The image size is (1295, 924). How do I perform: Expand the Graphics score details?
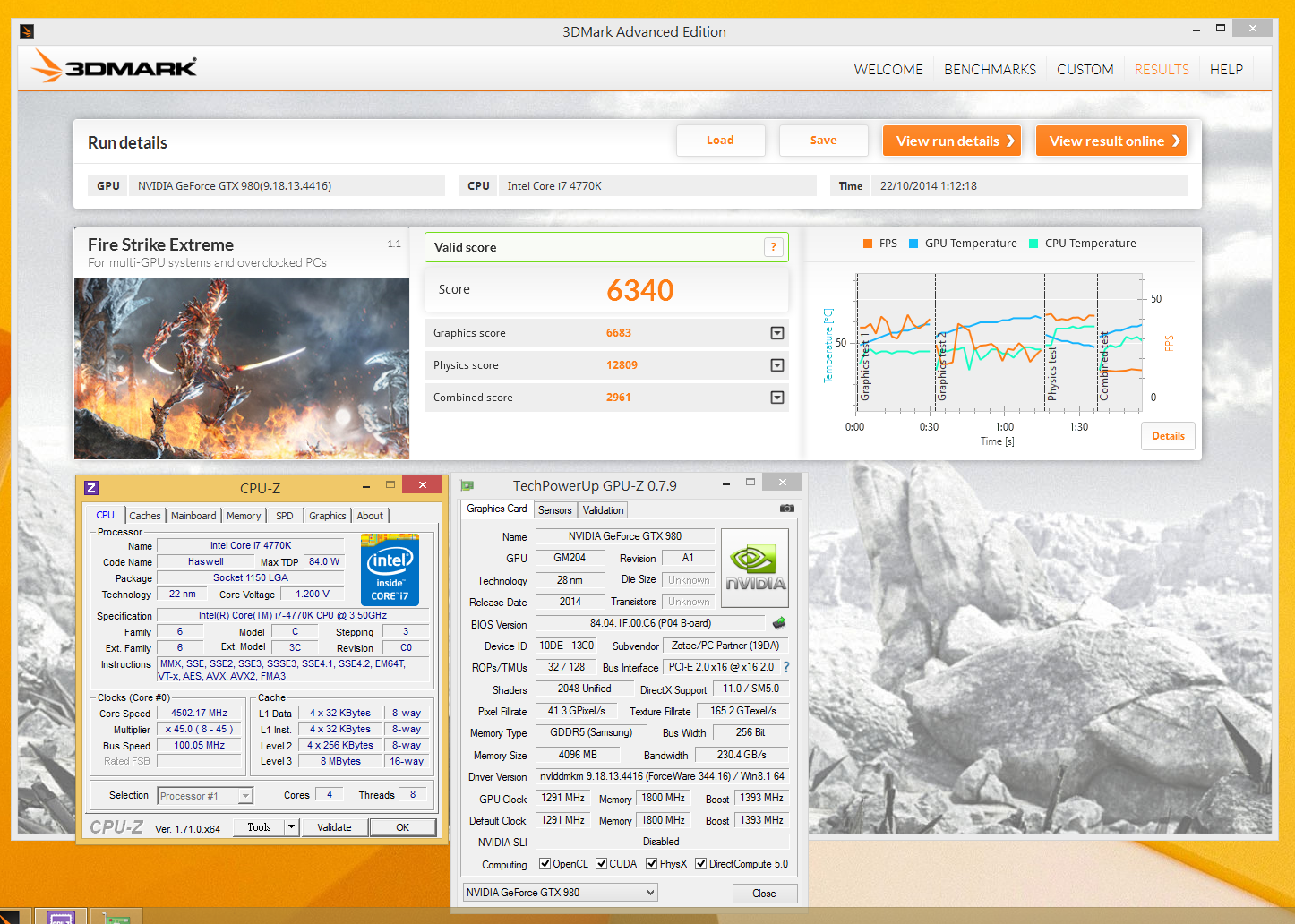[777, 333]
